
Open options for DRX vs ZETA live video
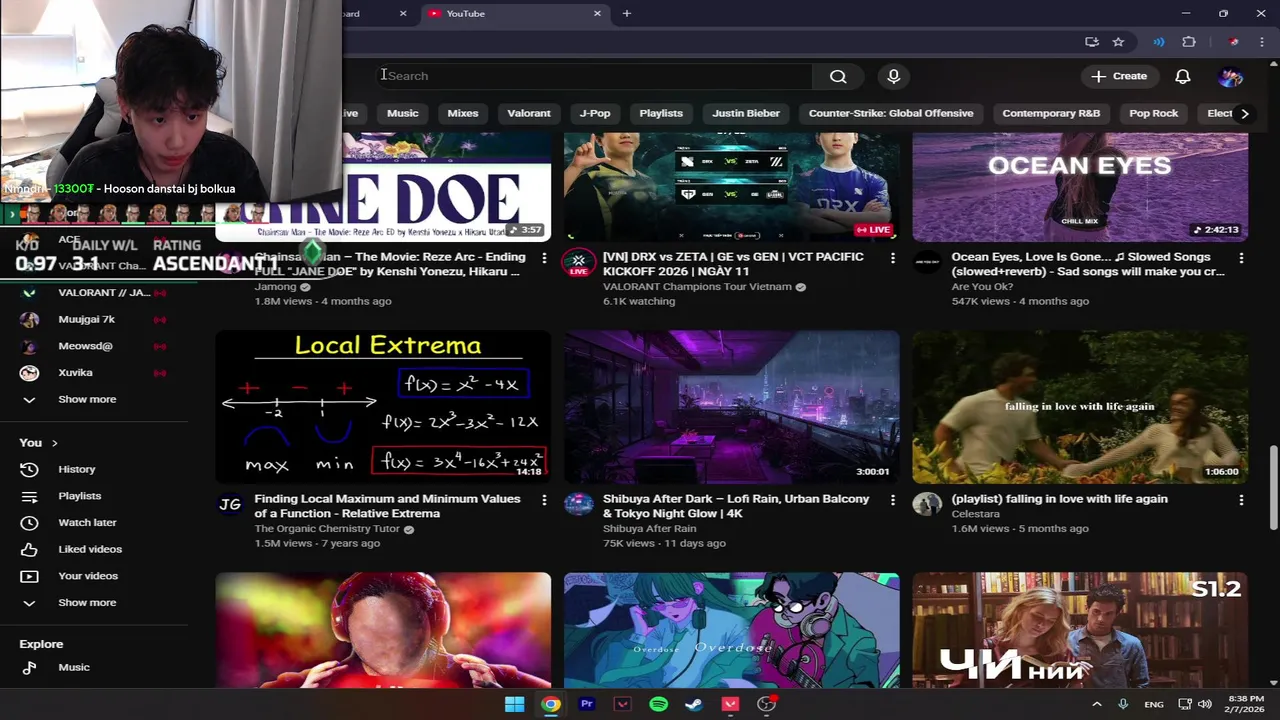[892, 258]
